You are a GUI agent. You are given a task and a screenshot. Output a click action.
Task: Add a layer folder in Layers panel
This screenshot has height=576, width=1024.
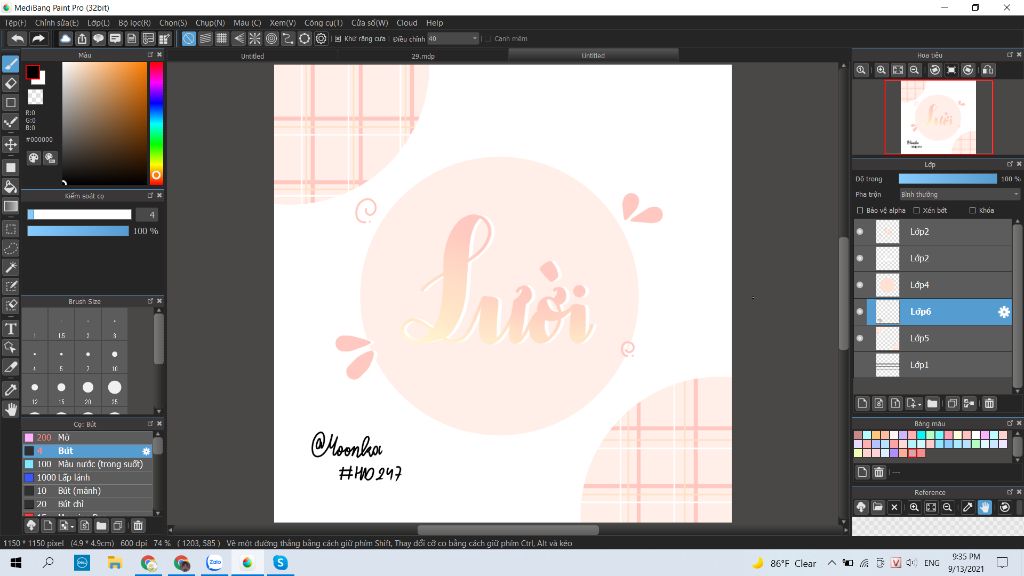coord(932,404)
